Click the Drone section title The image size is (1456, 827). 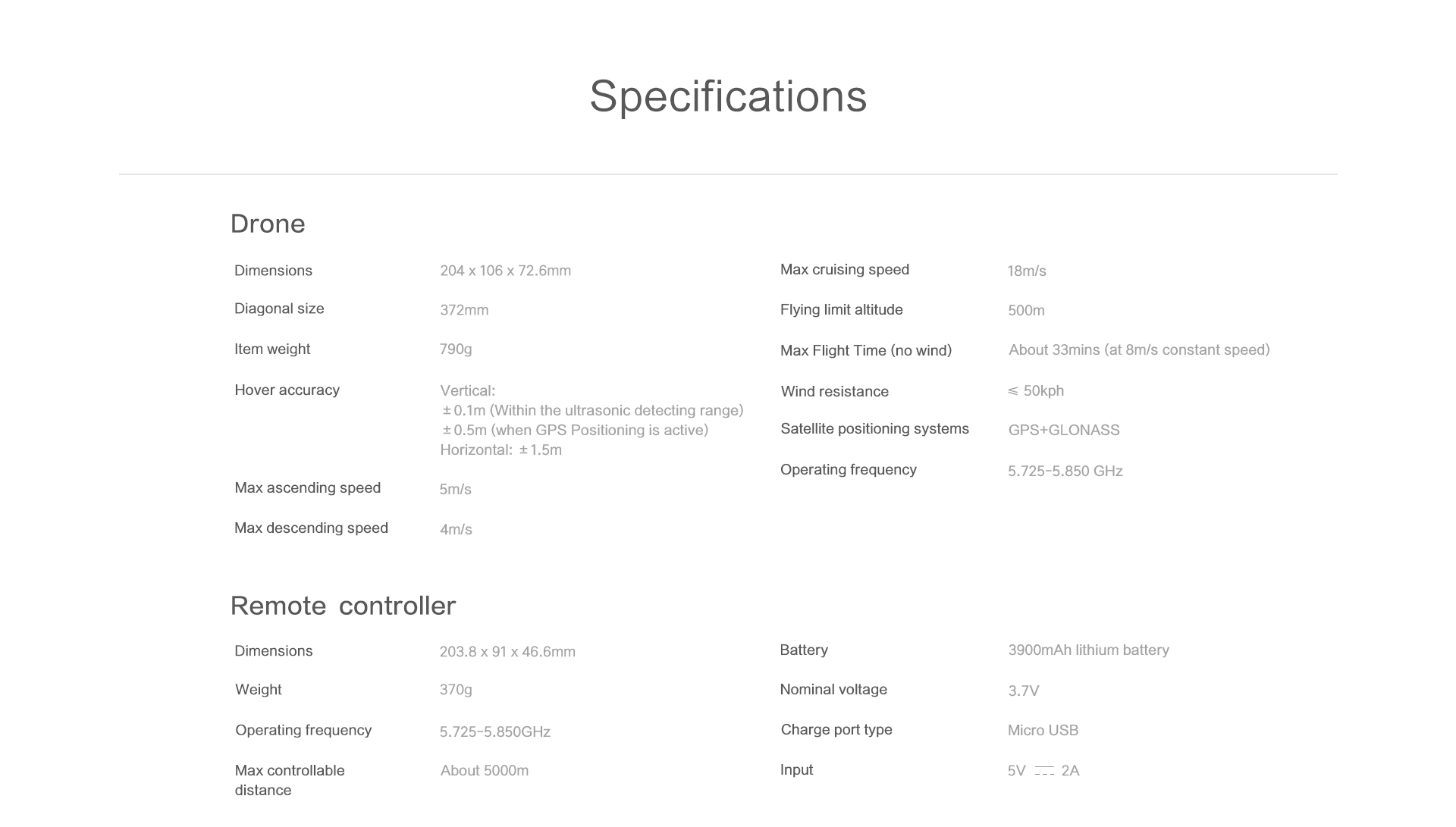point(268,224)
